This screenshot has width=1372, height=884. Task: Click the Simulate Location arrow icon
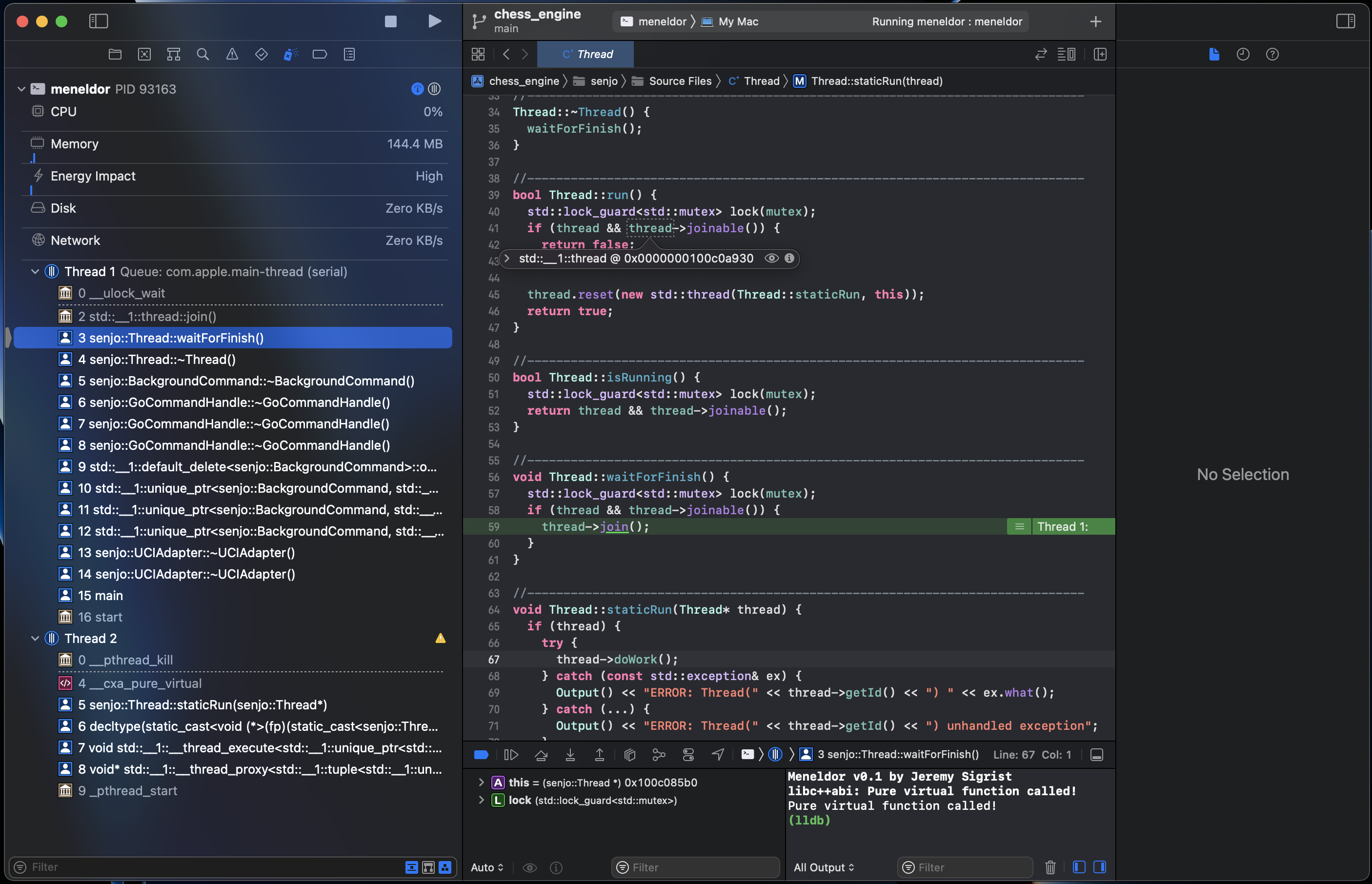(718, 755)
